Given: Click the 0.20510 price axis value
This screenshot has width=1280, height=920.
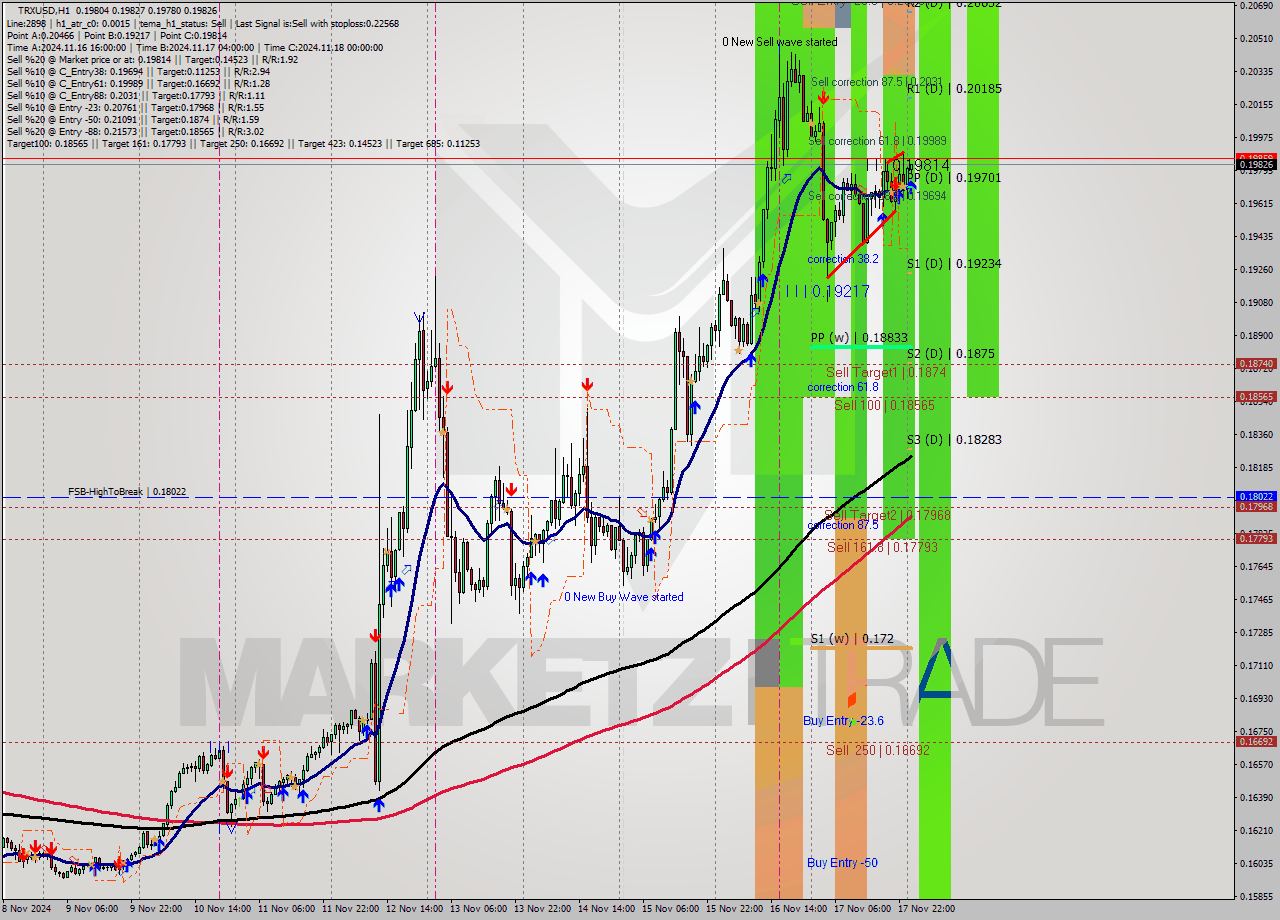Looking at the screenshot, I should point(1258,38).
